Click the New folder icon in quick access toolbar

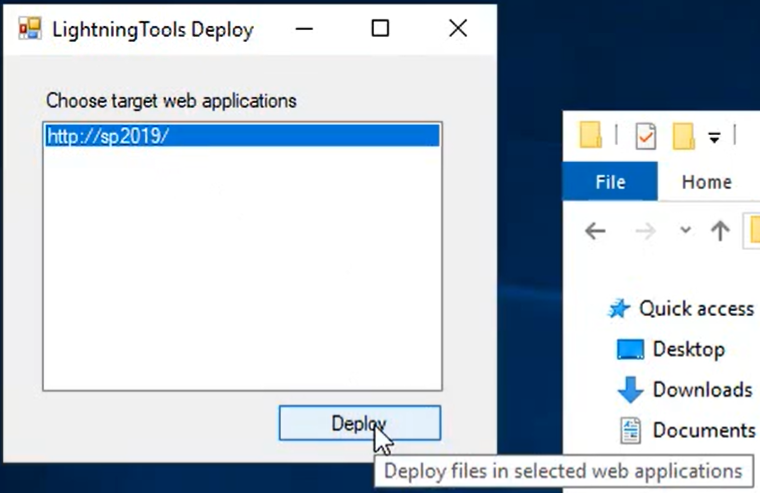tap(683, 136)
